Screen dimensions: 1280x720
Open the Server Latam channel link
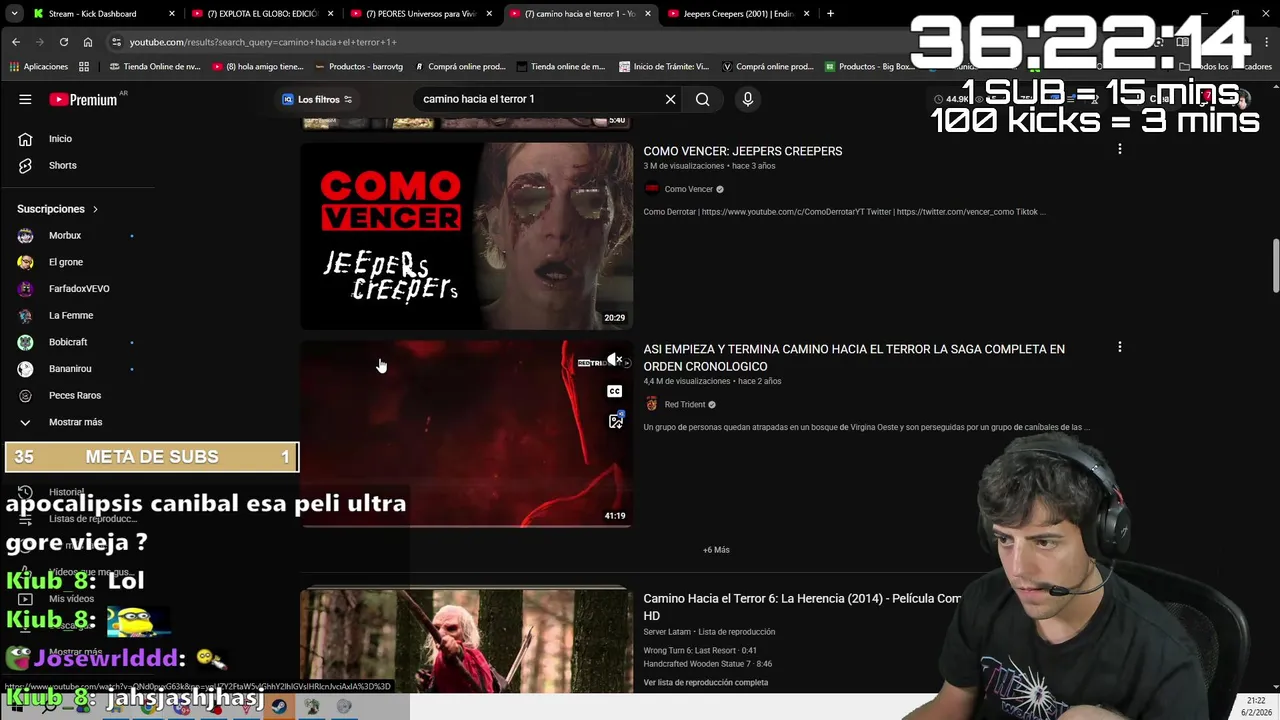[667, 632]
